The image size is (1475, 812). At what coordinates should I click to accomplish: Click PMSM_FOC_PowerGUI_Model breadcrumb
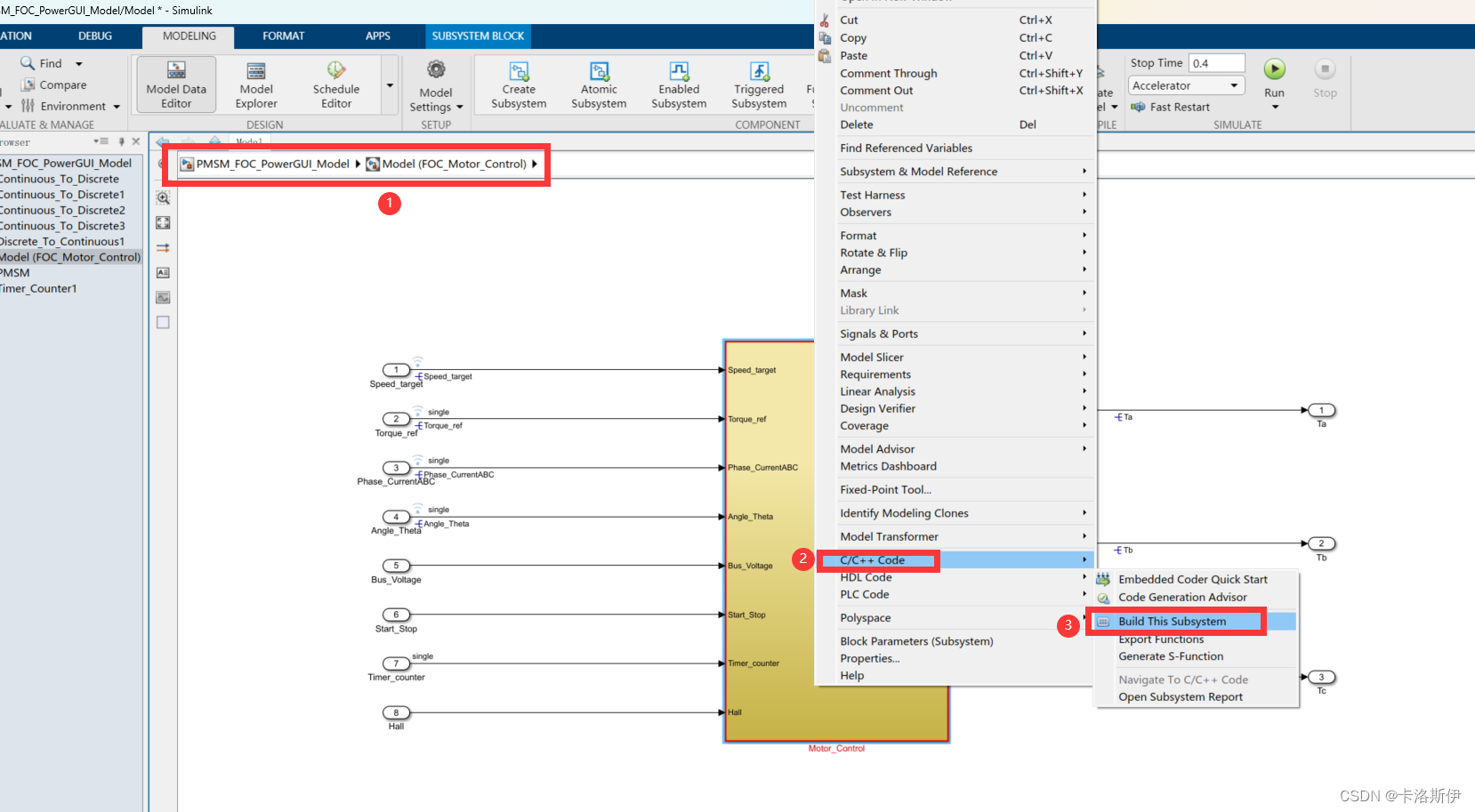[x=272, y=164]
